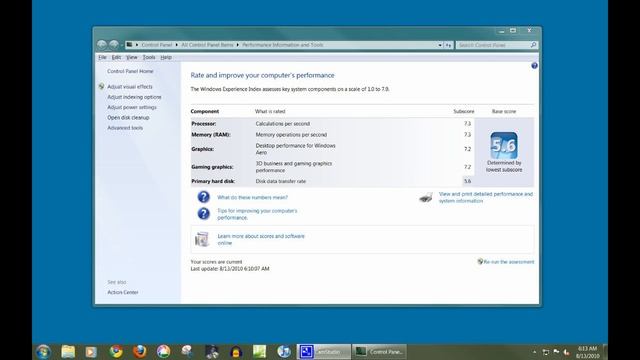Switch to the Control Panel taskbar button

coord(379,351)
